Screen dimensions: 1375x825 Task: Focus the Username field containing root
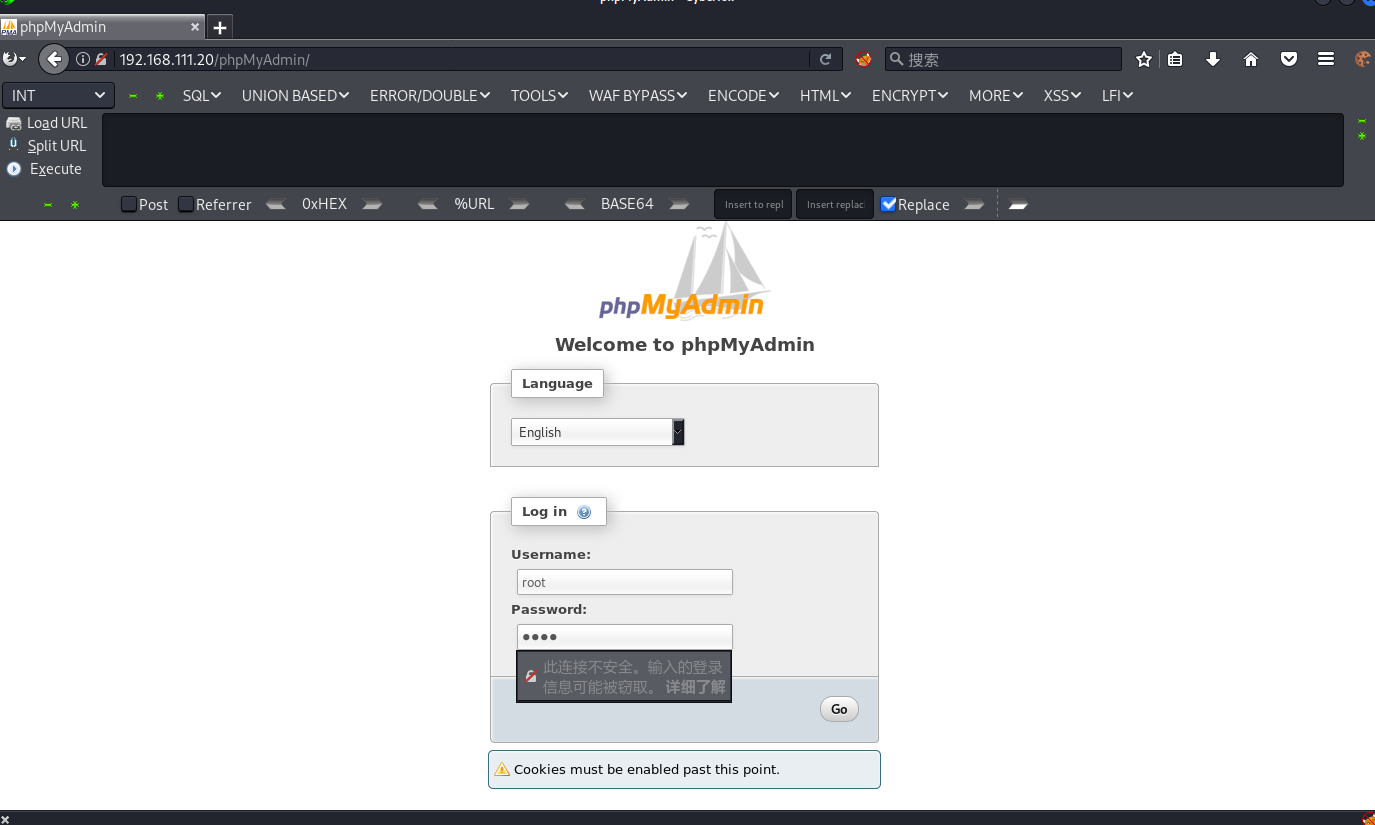(x=625, y=582)
